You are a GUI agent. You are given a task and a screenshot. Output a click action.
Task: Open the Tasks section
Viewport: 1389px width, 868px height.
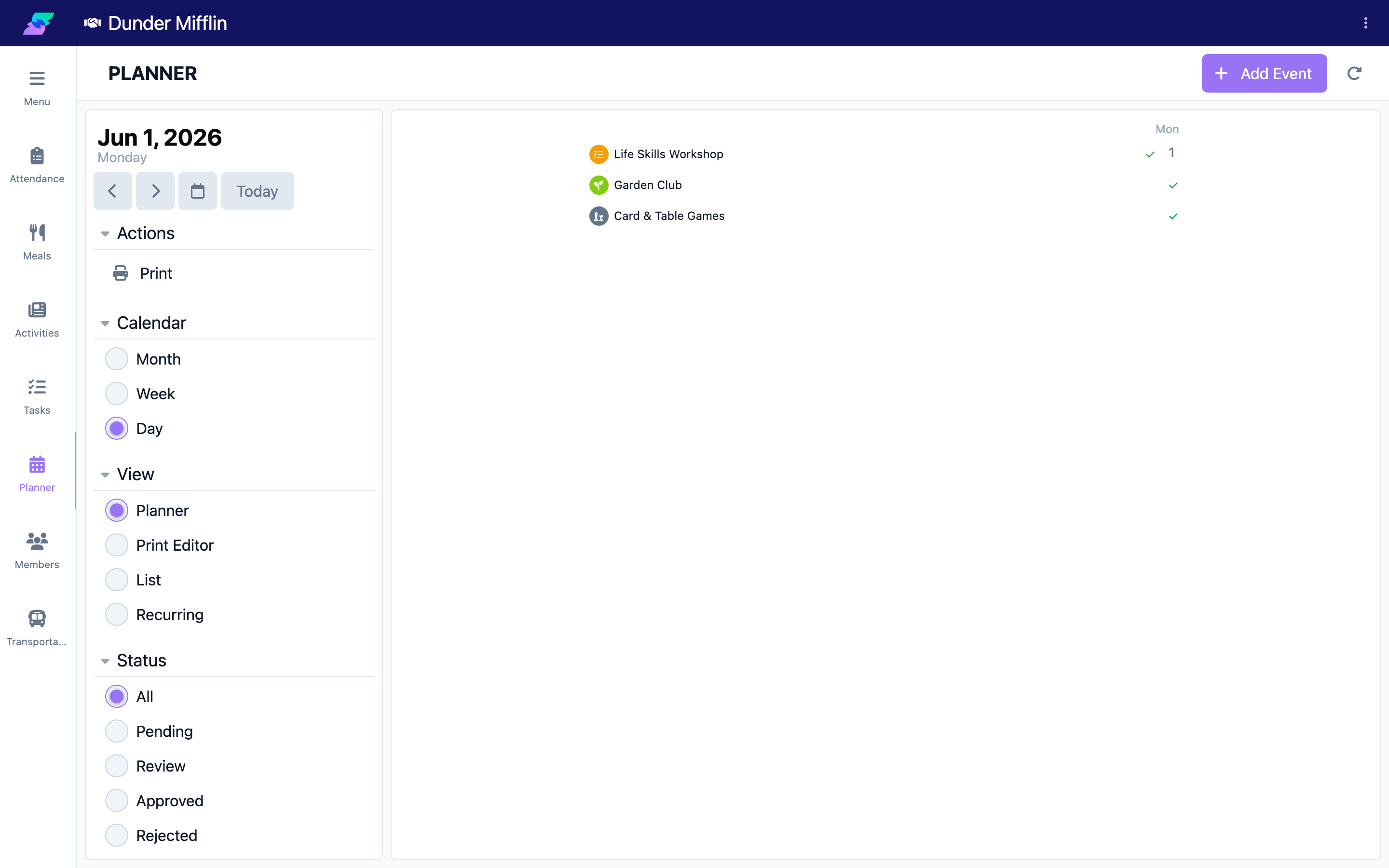pos(37,397)
